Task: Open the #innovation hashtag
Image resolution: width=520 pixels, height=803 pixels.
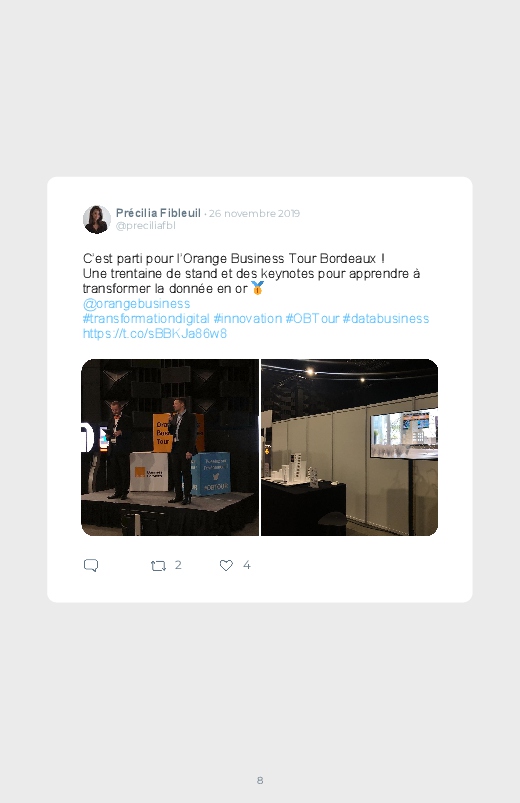Action: click(x=247, y=319)
